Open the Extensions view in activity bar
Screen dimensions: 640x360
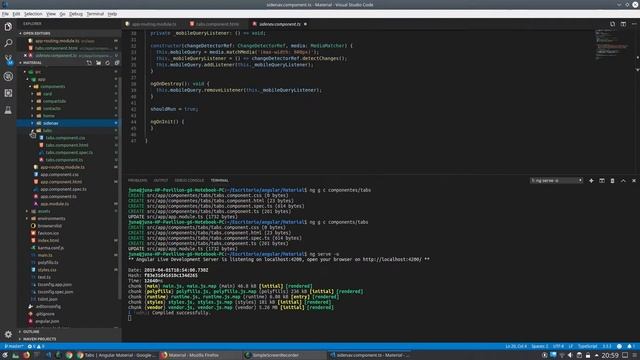coord(8,93)
